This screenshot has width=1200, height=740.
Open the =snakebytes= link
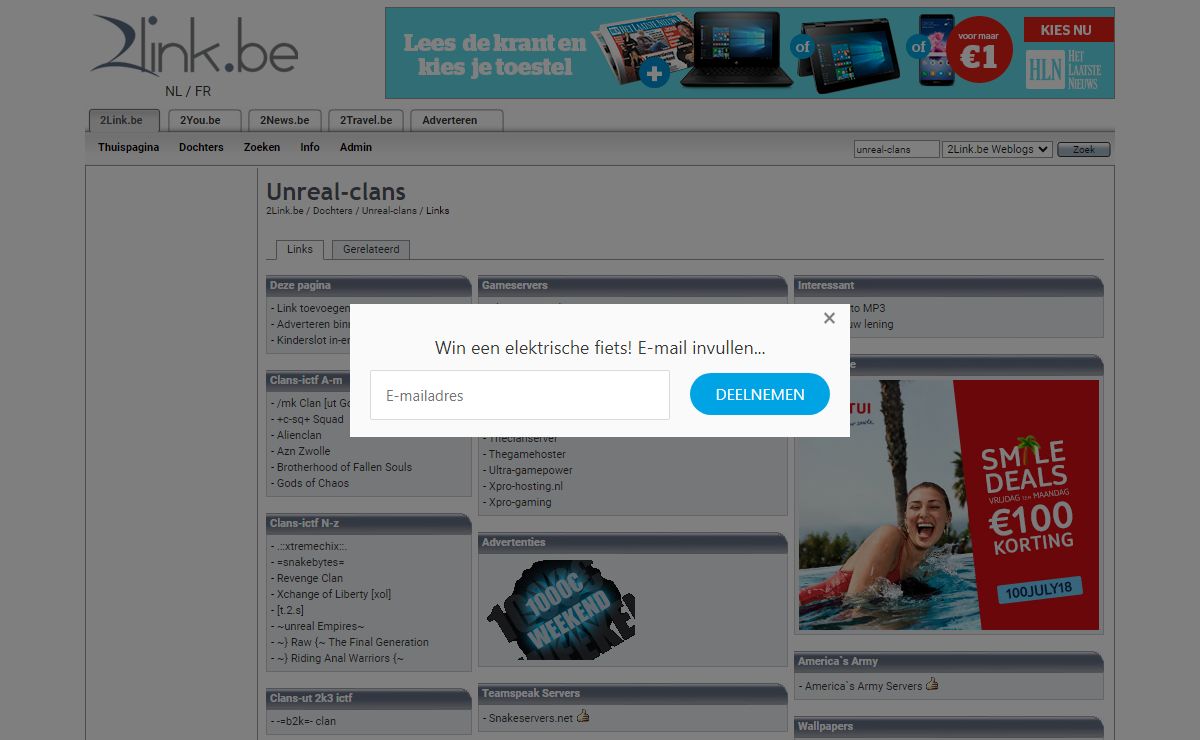(311, 562)
